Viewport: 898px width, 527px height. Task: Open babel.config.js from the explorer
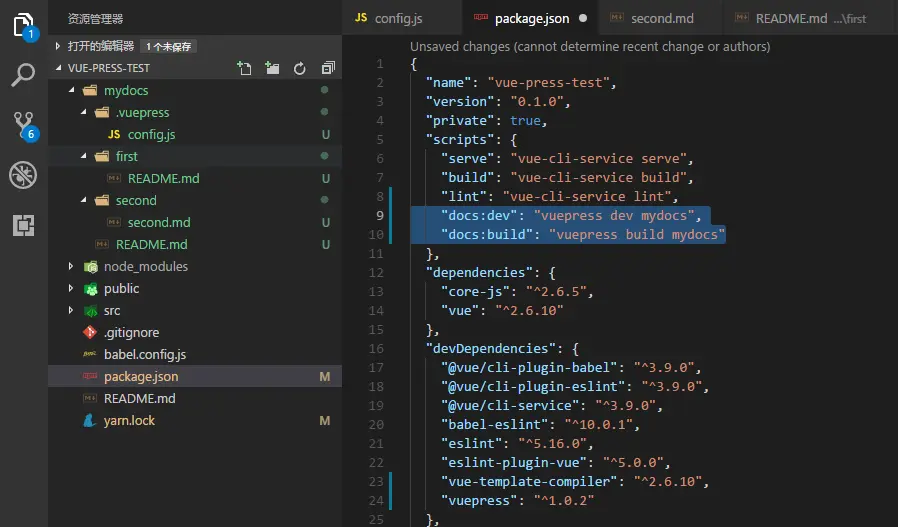(144, 354)
